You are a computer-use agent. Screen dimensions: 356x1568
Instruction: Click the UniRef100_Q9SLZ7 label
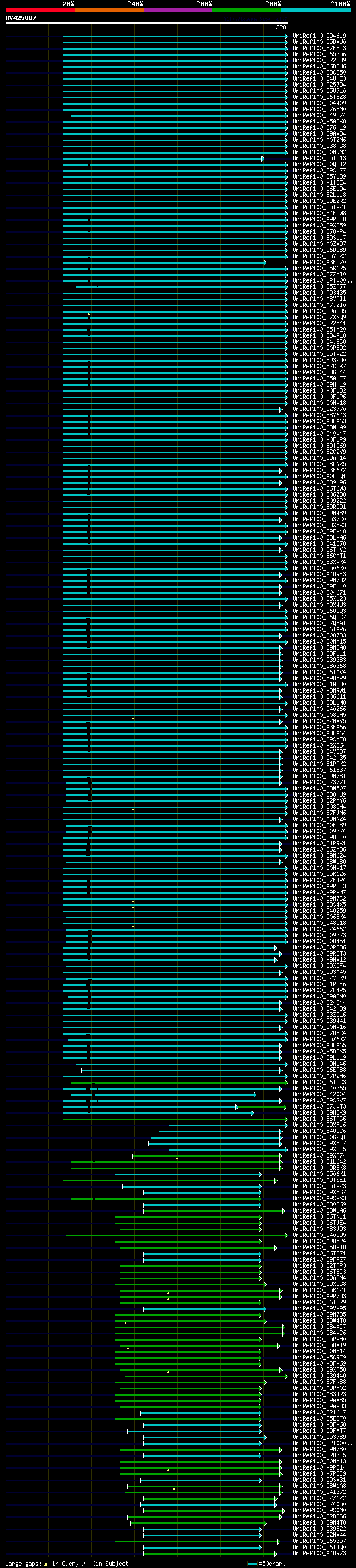319,170
